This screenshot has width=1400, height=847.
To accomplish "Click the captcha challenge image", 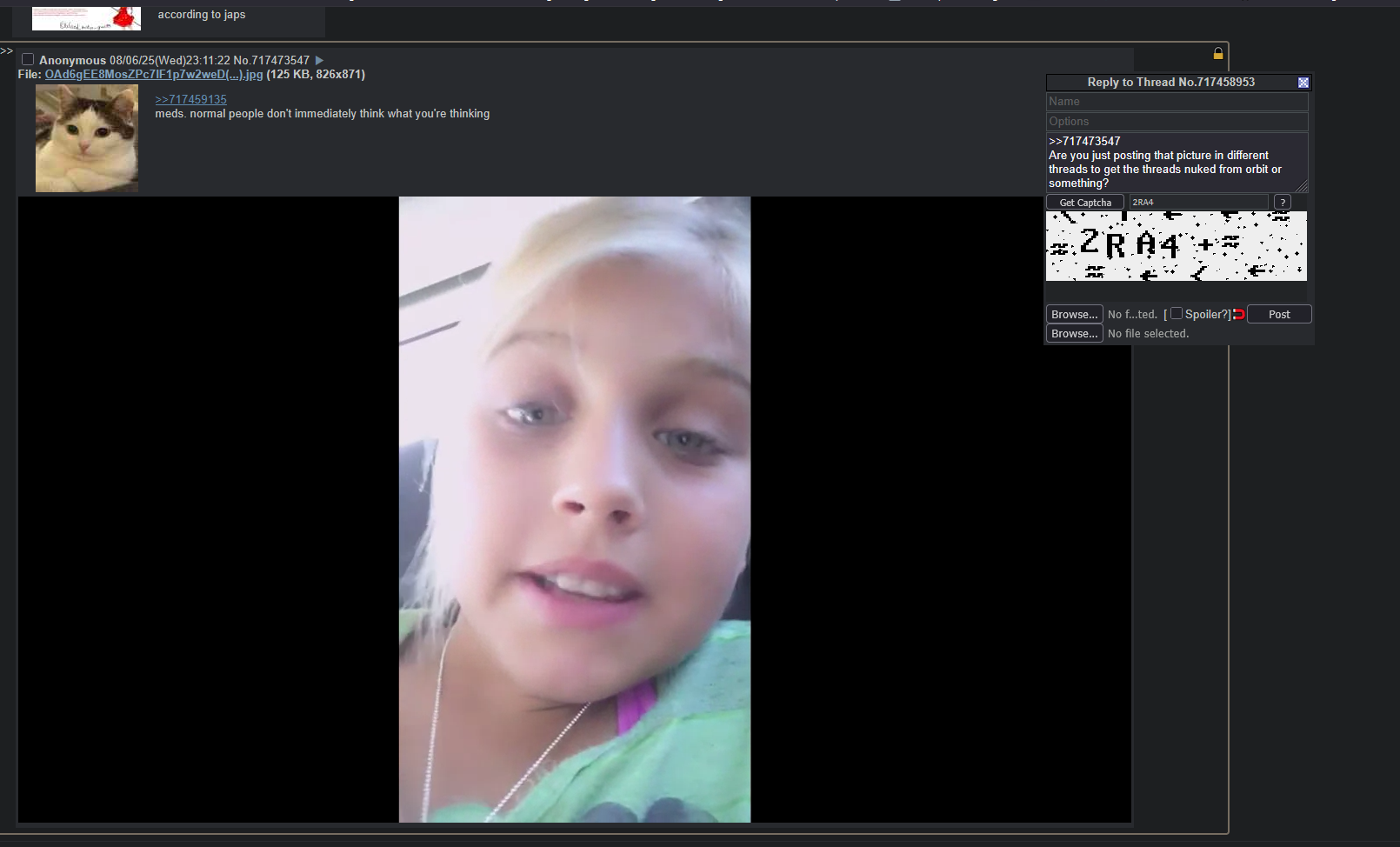I will [1176, 246].
